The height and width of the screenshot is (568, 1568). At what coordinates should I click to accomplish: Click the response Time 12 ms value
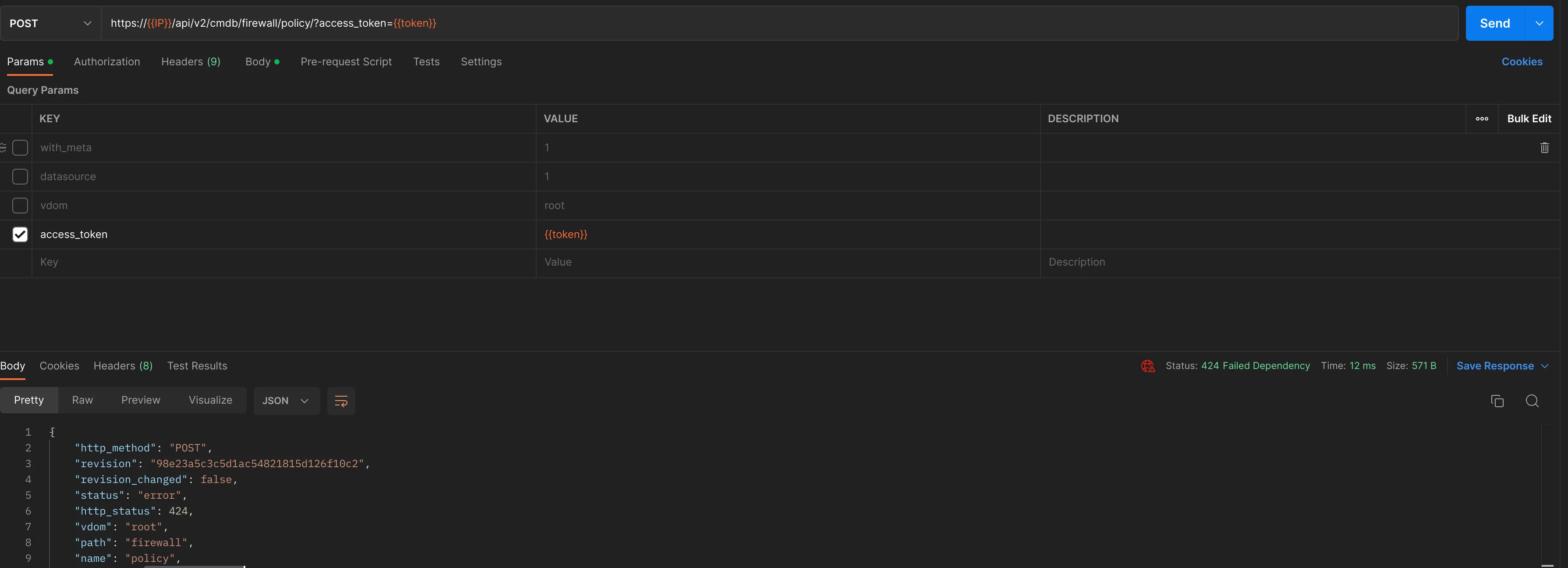tap(1362, 366)
